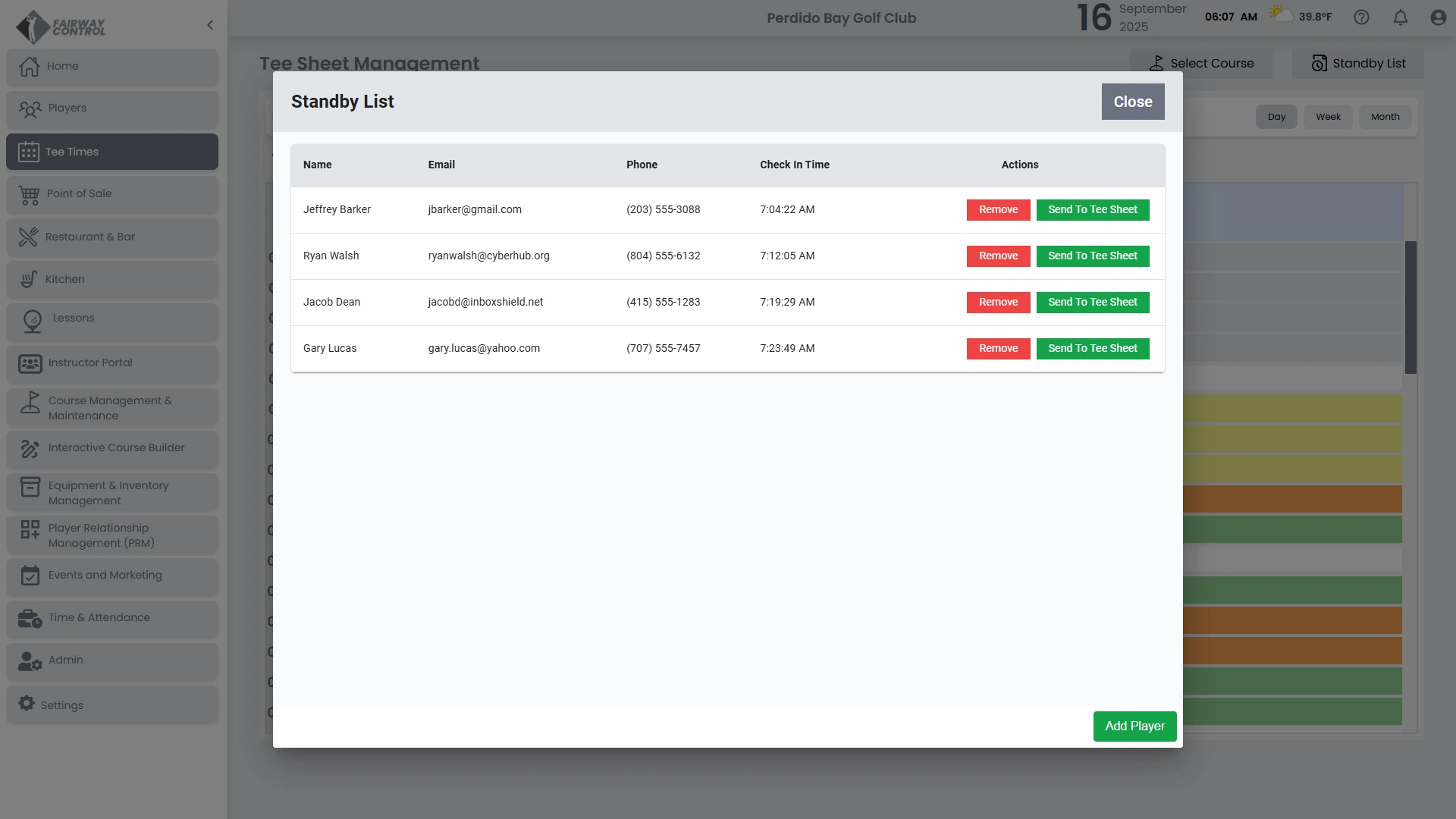Switch calendar to Month view
The width and height of the screenshot is (1456, 819).
click(1385, 117)
